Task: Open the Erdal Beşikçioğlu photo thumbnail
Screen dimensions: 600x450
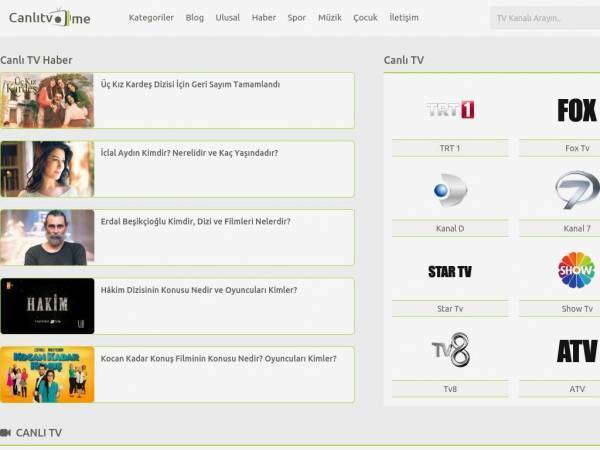Action: coord(47,238)
